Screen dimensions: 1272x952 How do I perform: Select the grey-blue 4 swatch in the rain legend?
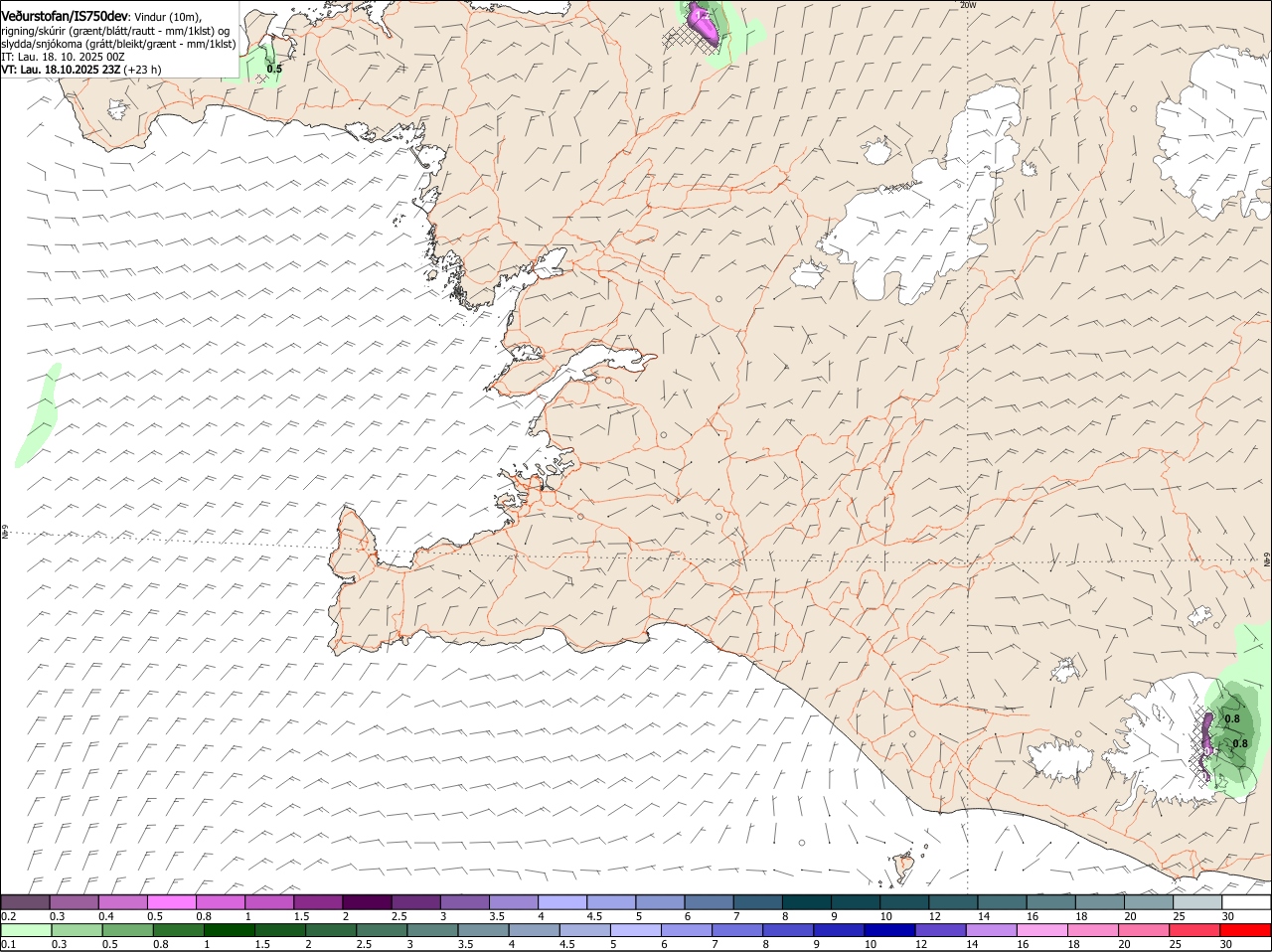(x=535, y=931)
